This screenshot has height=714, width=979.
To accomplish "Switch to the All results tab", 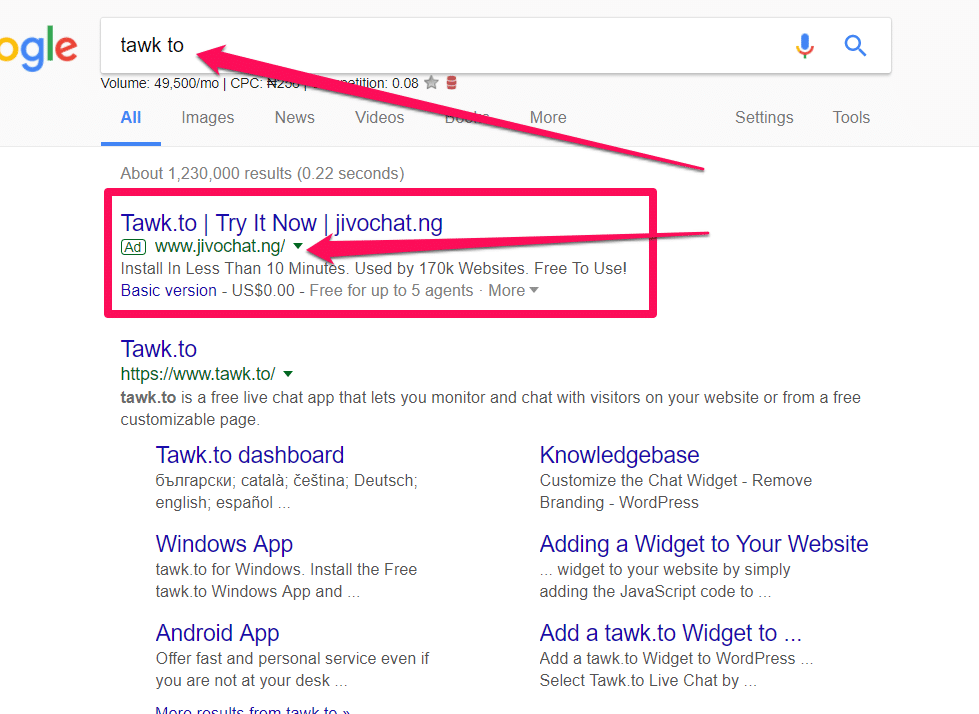I will [131, 117].
